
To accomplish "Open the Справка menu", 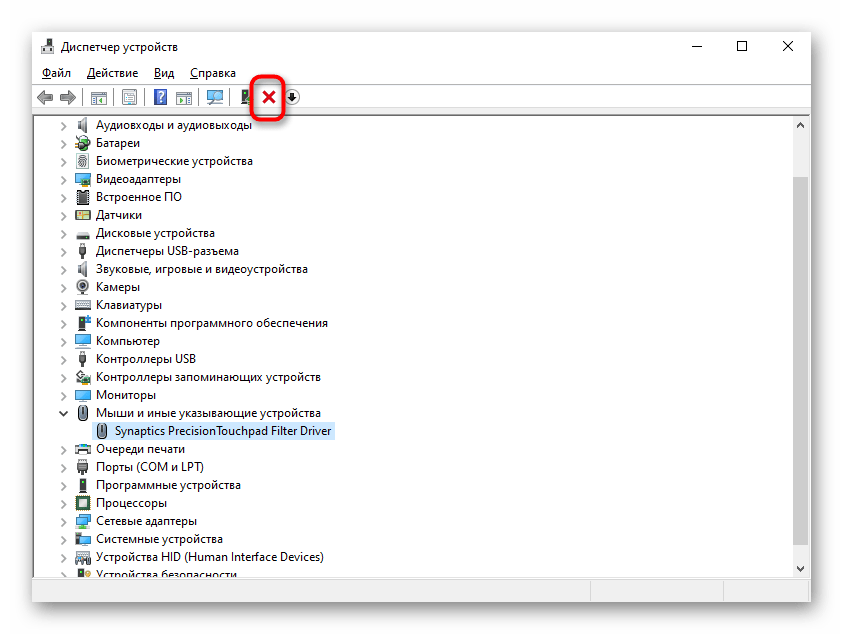I will pos(212,72).
